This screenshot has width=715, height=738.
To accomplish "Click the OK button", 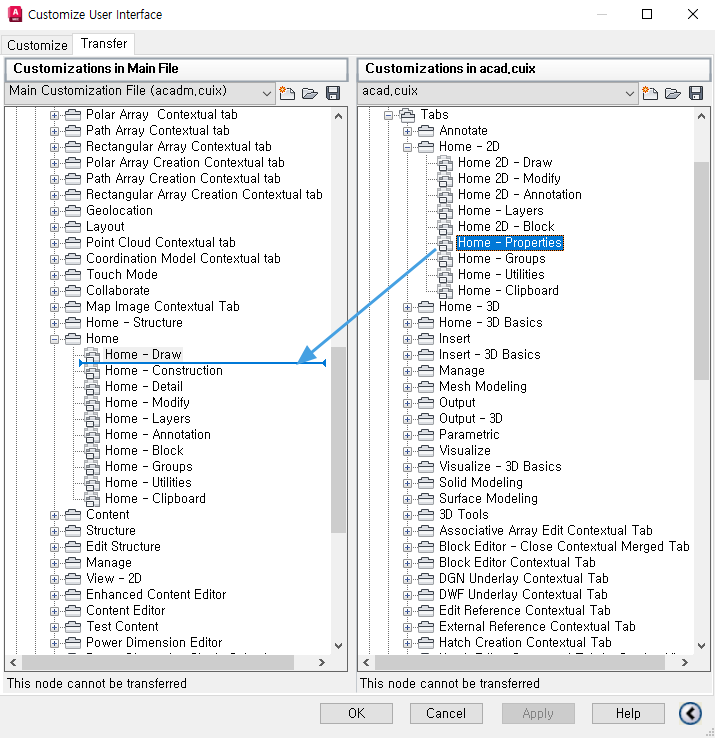I will (356, 713).
